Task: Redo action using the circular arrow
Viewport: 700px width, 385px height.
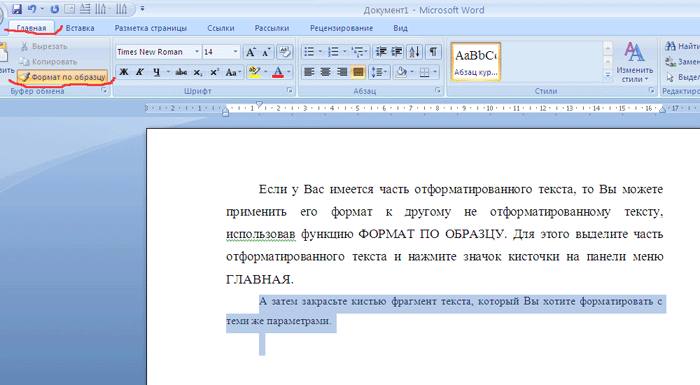Action: click(x=54, y=9)
